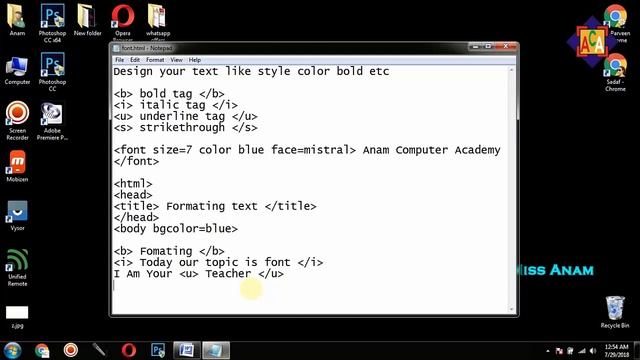Click the '<i> italic tag </i>' line
Image resolution: width=640 pixels, height=360 pixels.
(x=176, y=105)
